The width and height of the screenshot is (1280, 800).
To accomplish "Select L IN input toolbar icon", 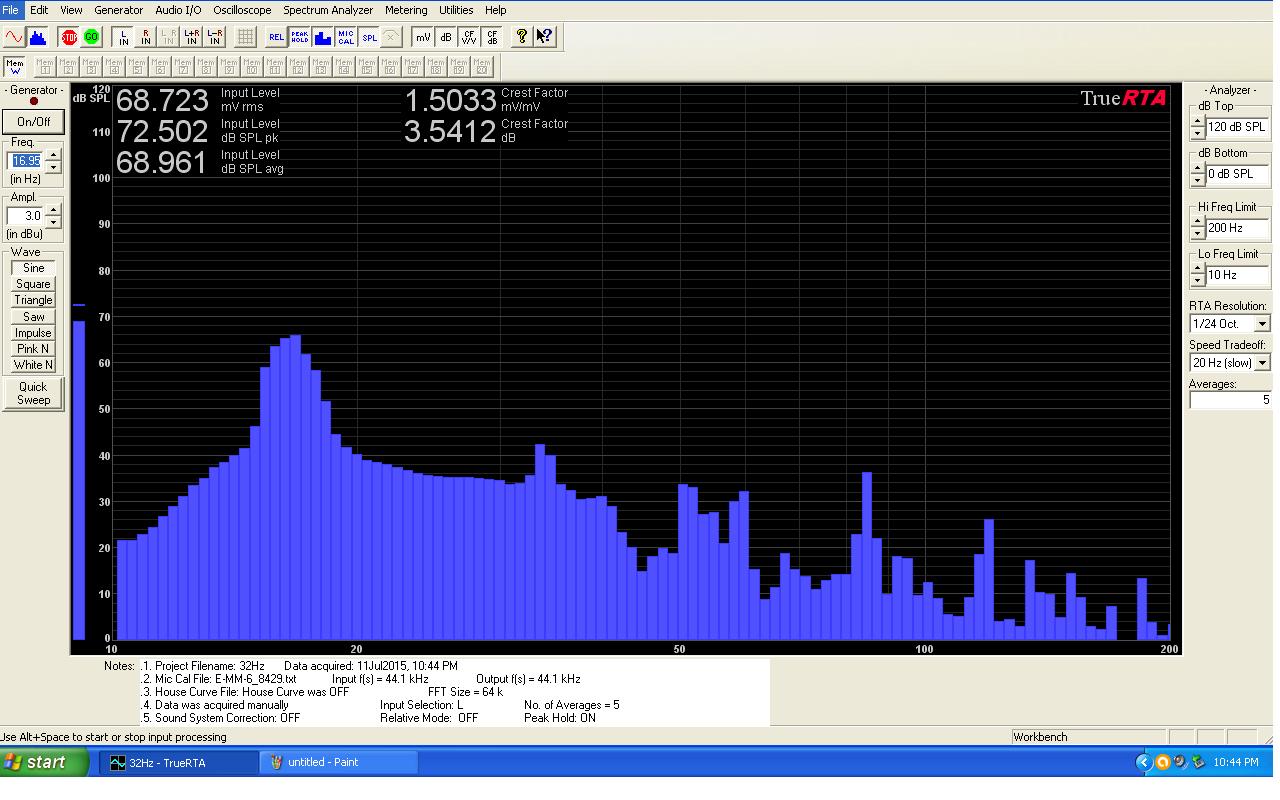I will [x=123, y=37].
